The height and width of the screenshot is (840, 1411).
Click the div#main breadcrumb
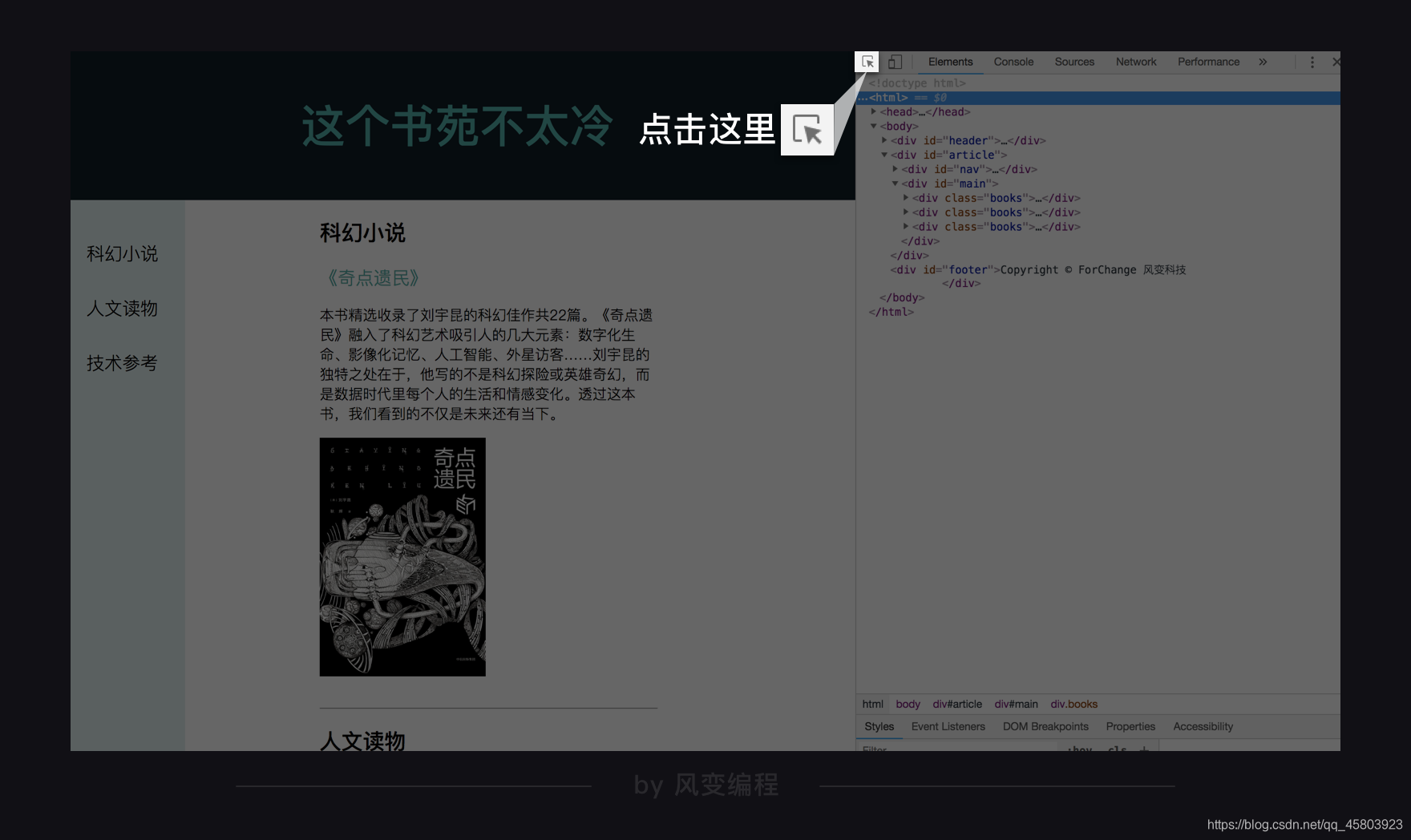[1016, 704]
